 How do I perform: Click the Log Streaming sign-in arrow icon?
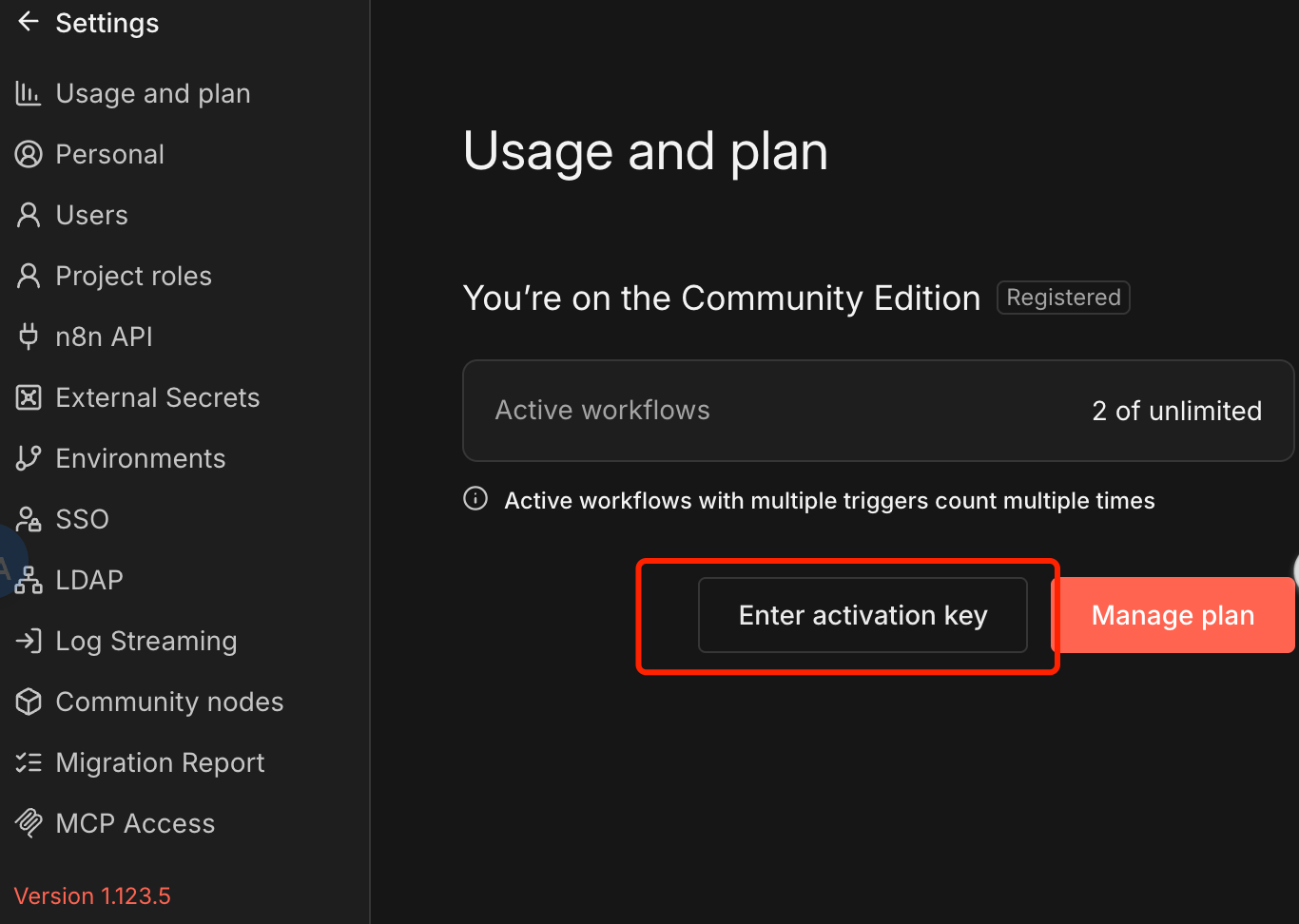pos(29,641)
